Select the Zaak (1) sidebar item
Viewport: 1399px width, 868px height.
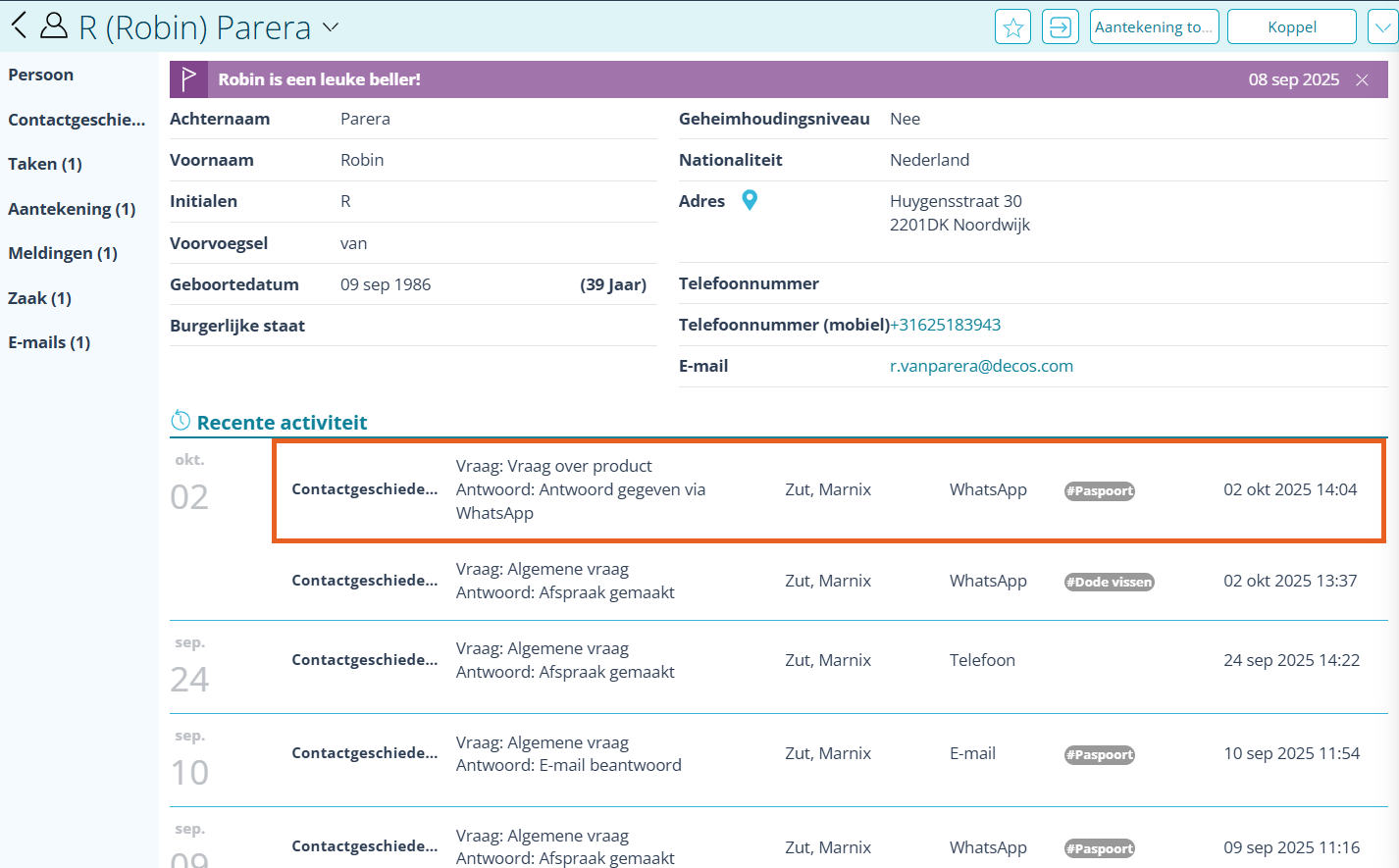39,298
